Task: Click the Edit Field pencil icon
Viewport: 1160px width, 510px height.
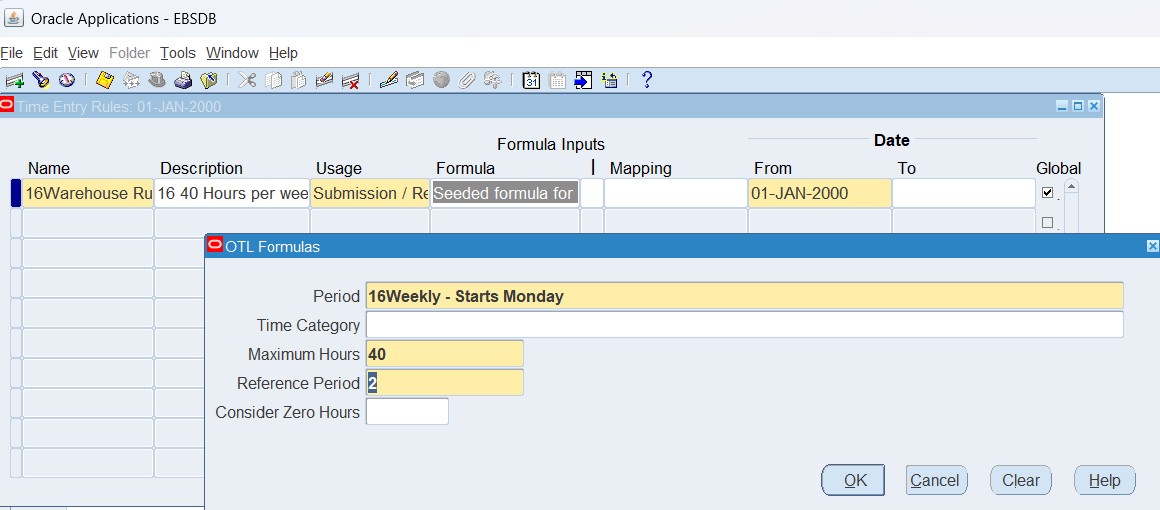Action: (389, 81)
